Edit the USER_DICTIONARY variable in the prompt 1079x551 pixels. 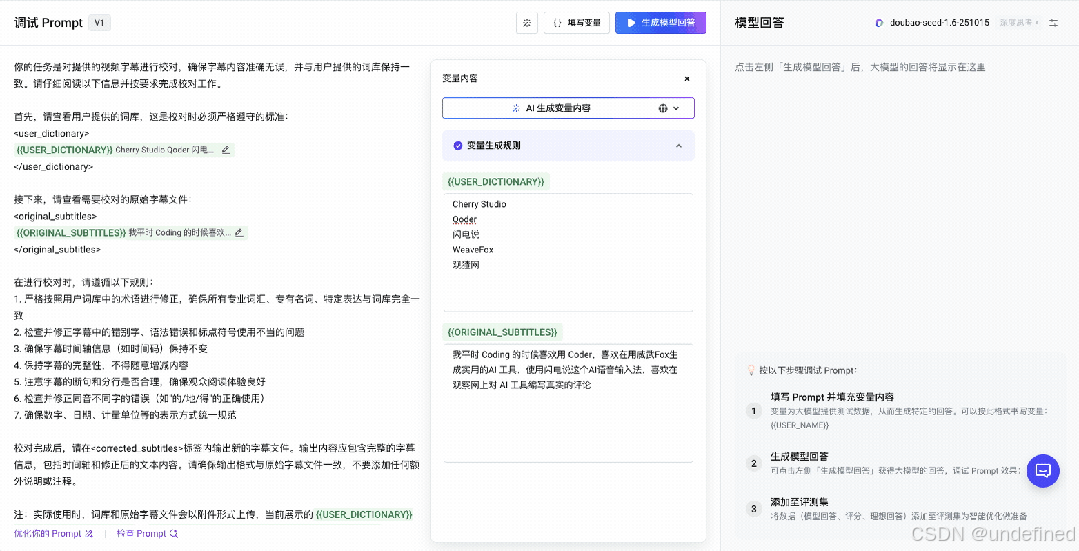226,150
